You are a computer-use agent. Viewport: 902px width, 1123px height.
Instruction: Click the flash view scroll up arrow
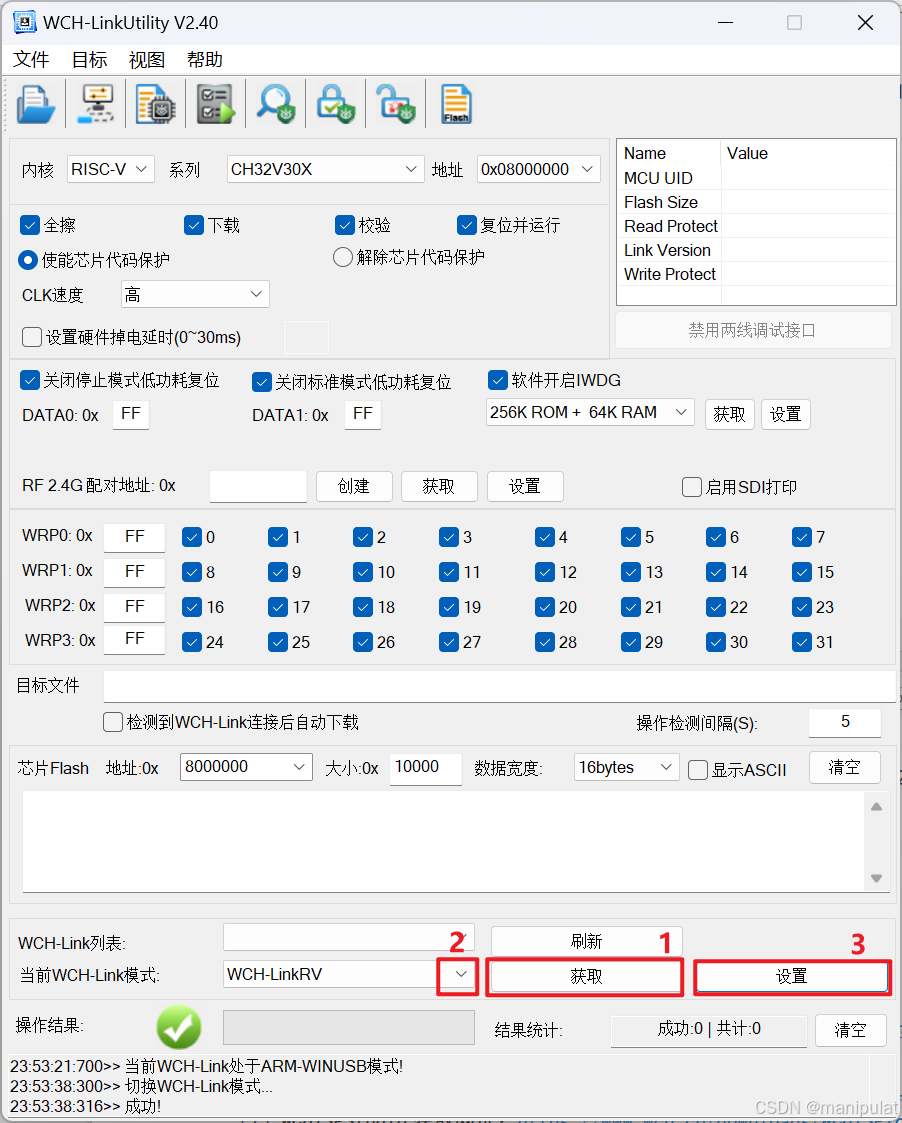click(x=876, y=806)
